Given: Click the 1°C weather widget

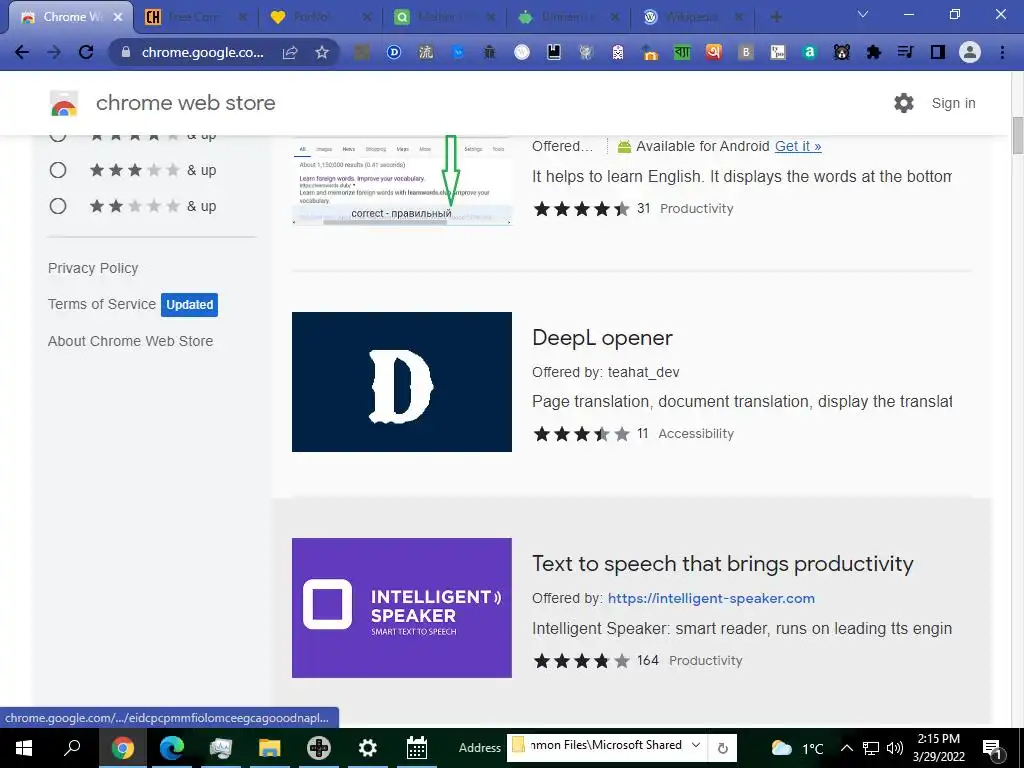Looking at the screenshot, I should point(797,748).
